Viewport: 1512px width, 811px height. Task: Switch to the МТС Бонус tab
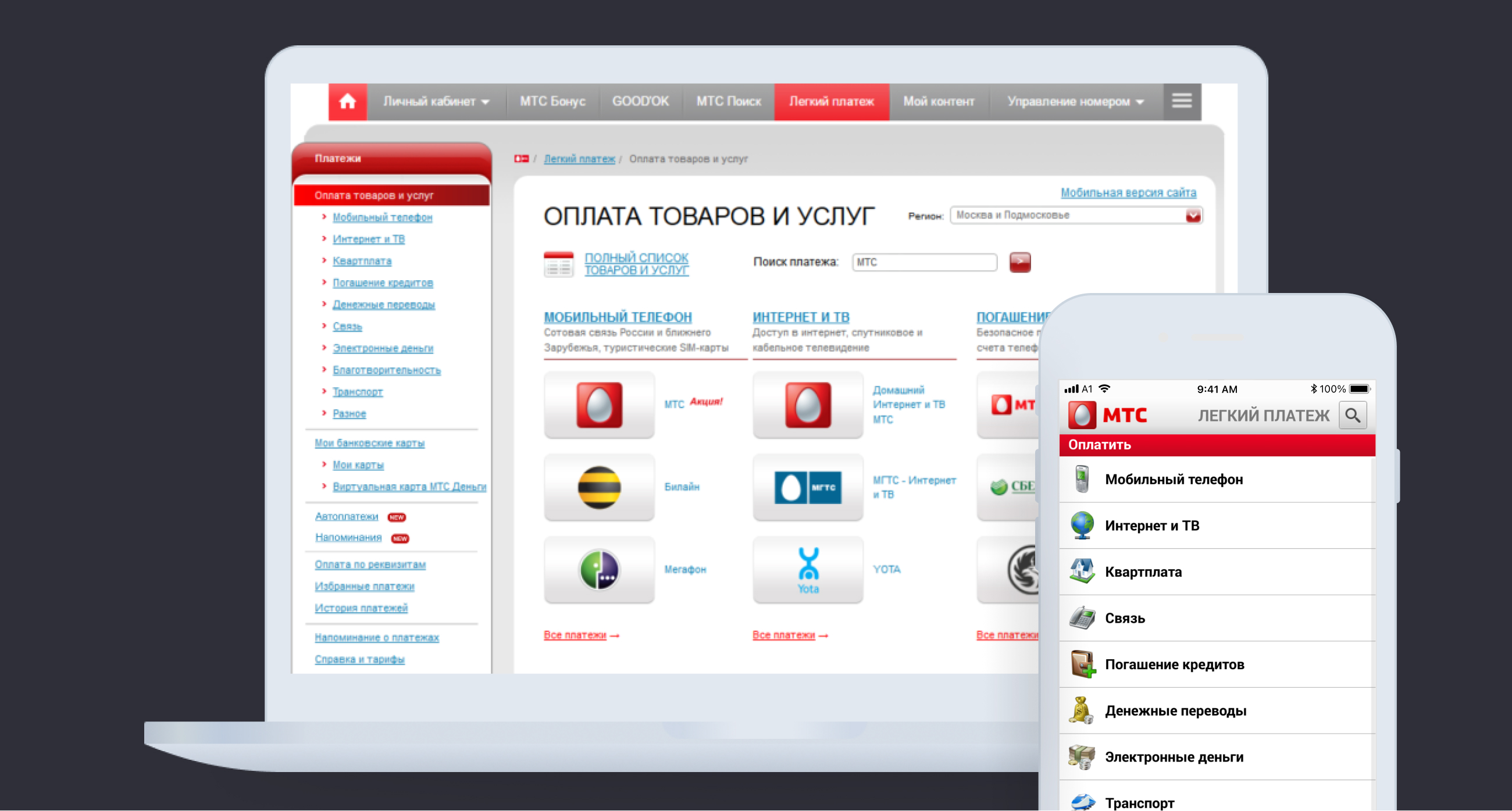552,102
